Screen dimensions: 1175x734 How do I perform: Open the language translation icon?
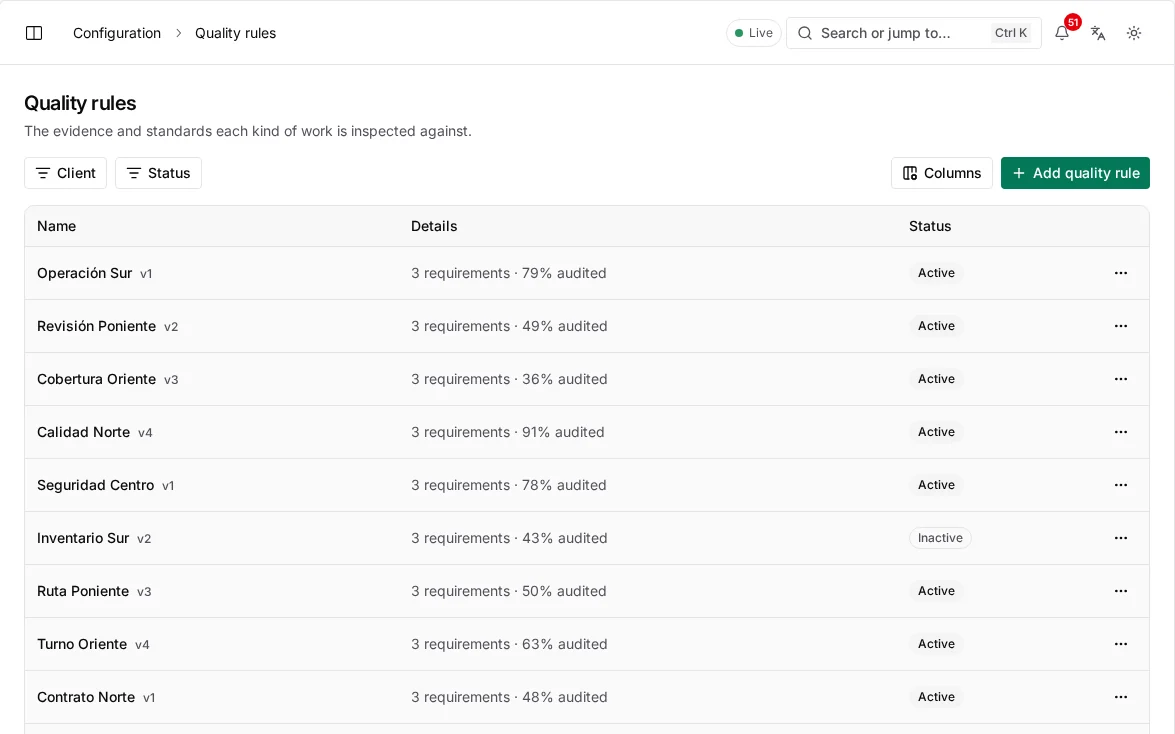click(1098, 33)
